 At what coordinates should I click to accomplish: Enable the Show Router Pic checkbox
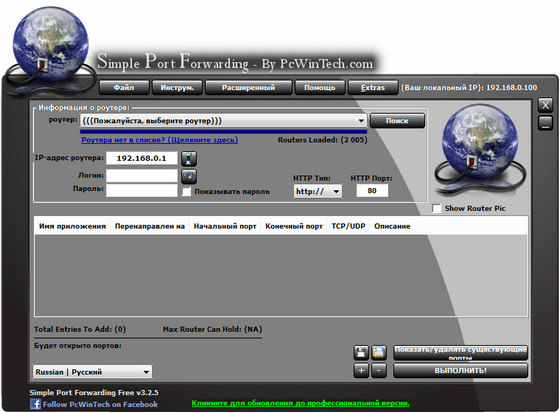(x=436, y=208)
